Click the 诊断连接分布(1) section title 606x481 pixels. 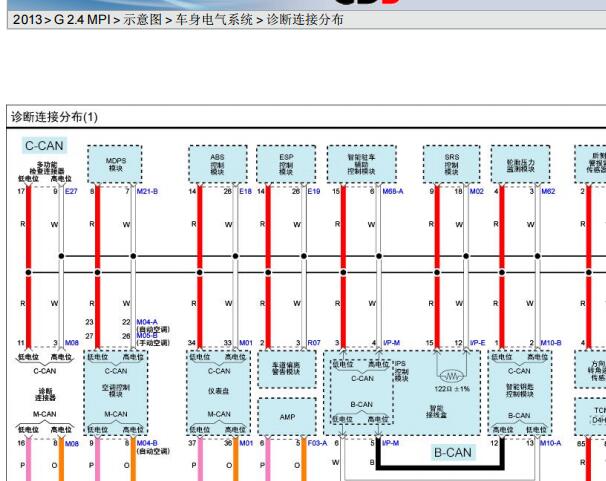click(54, 117)
